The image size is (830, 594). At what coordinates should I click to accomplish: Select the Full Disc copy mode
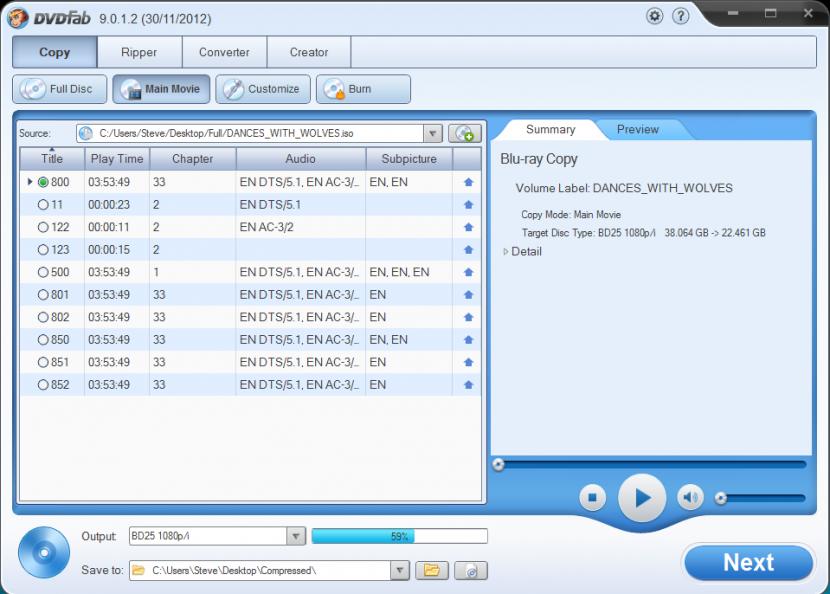pos(59,89)
